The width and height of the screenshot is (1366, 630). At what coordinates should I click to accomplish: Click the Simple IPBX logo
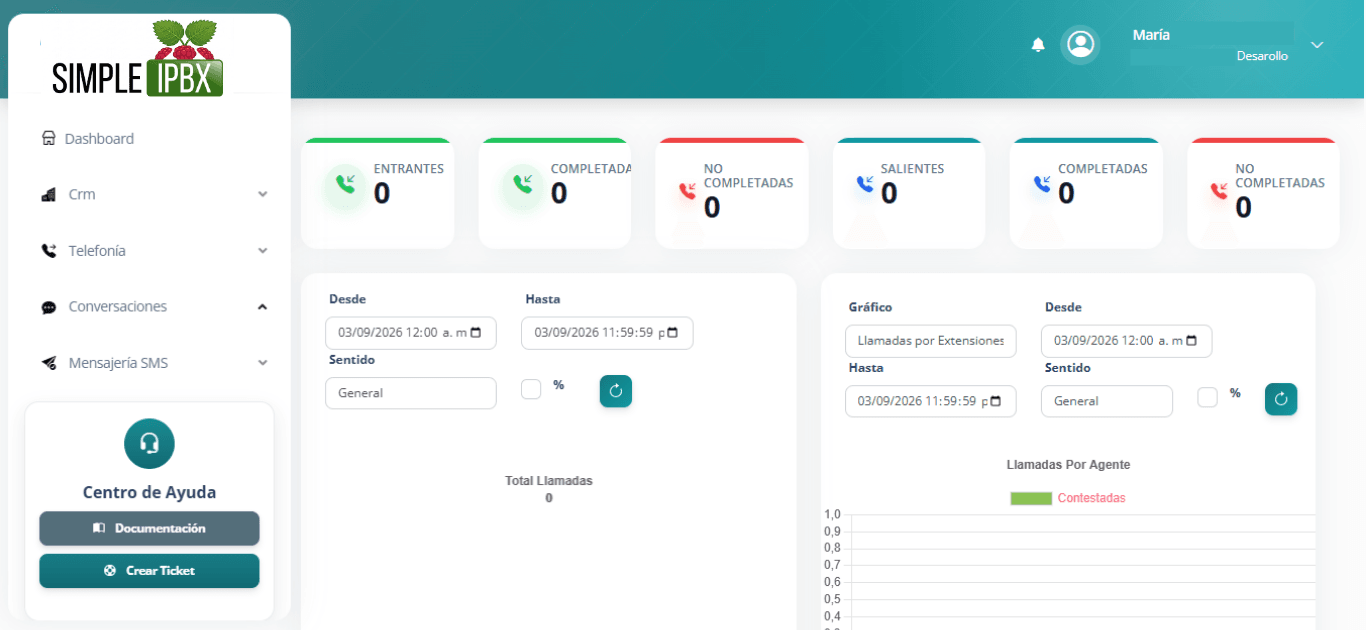click(x=138, y=59)
